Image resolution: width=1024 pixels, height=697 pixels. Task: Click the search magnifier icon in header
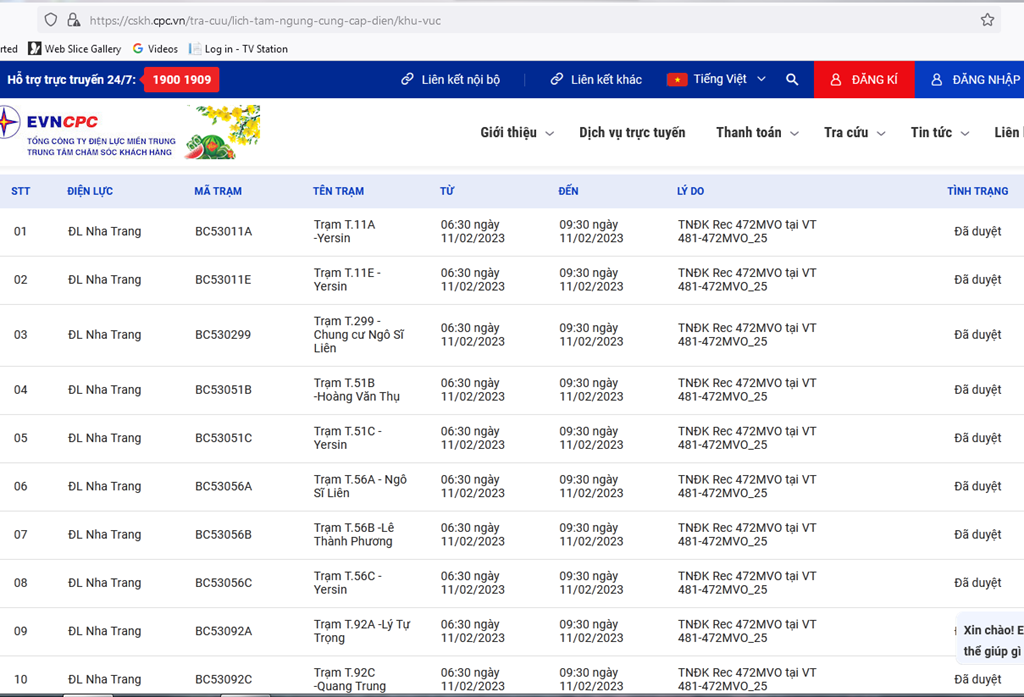pos(792,80)
